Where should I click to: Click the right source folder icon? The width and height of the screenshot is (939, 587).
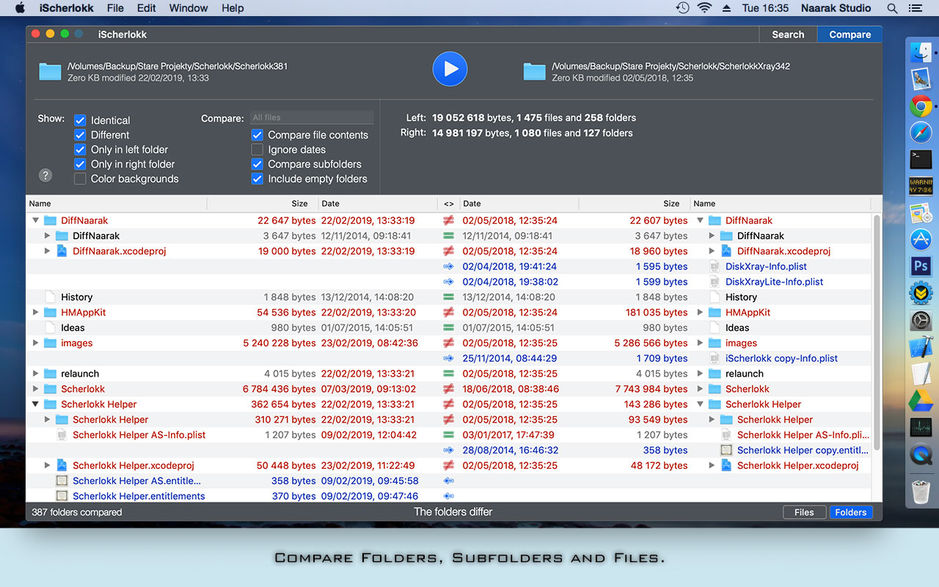coord(534,71)
